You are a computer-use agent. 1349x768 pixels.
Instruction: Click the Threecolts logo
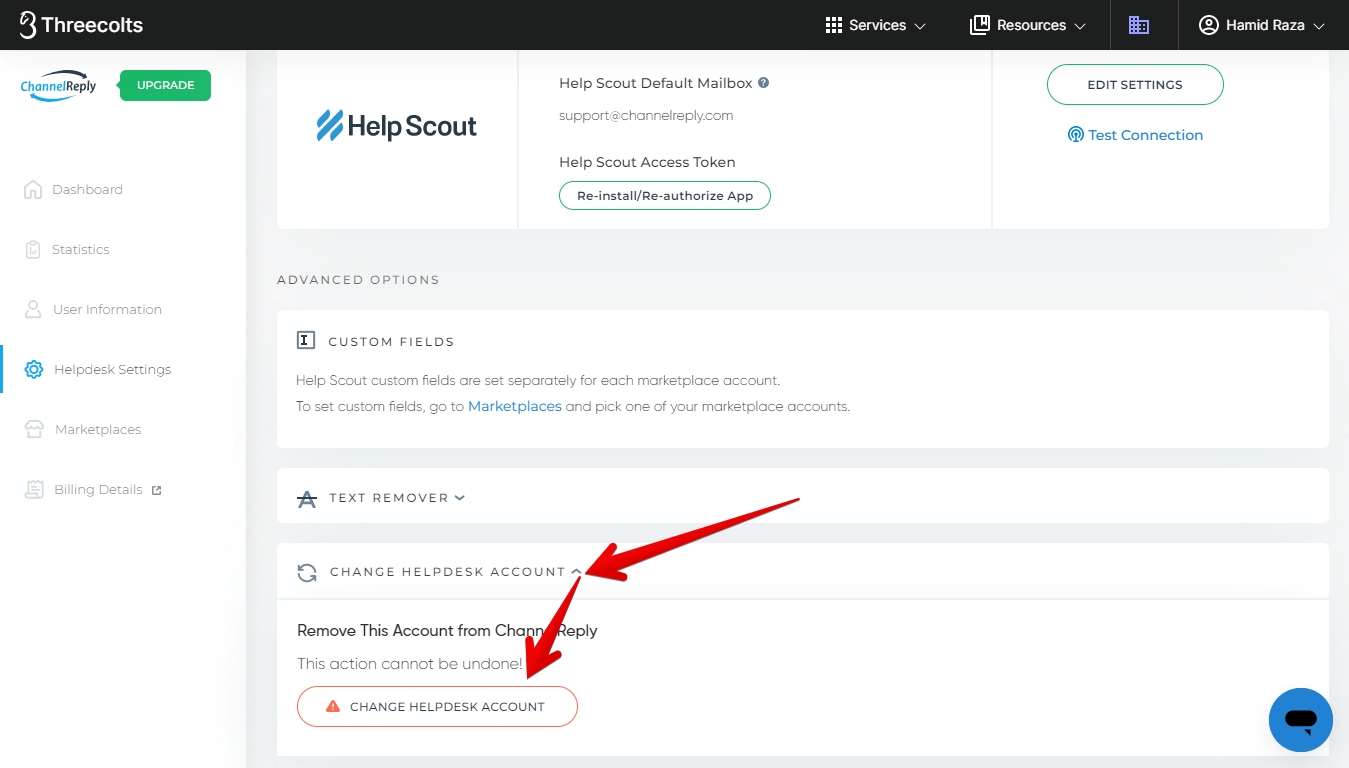point(81,25)
